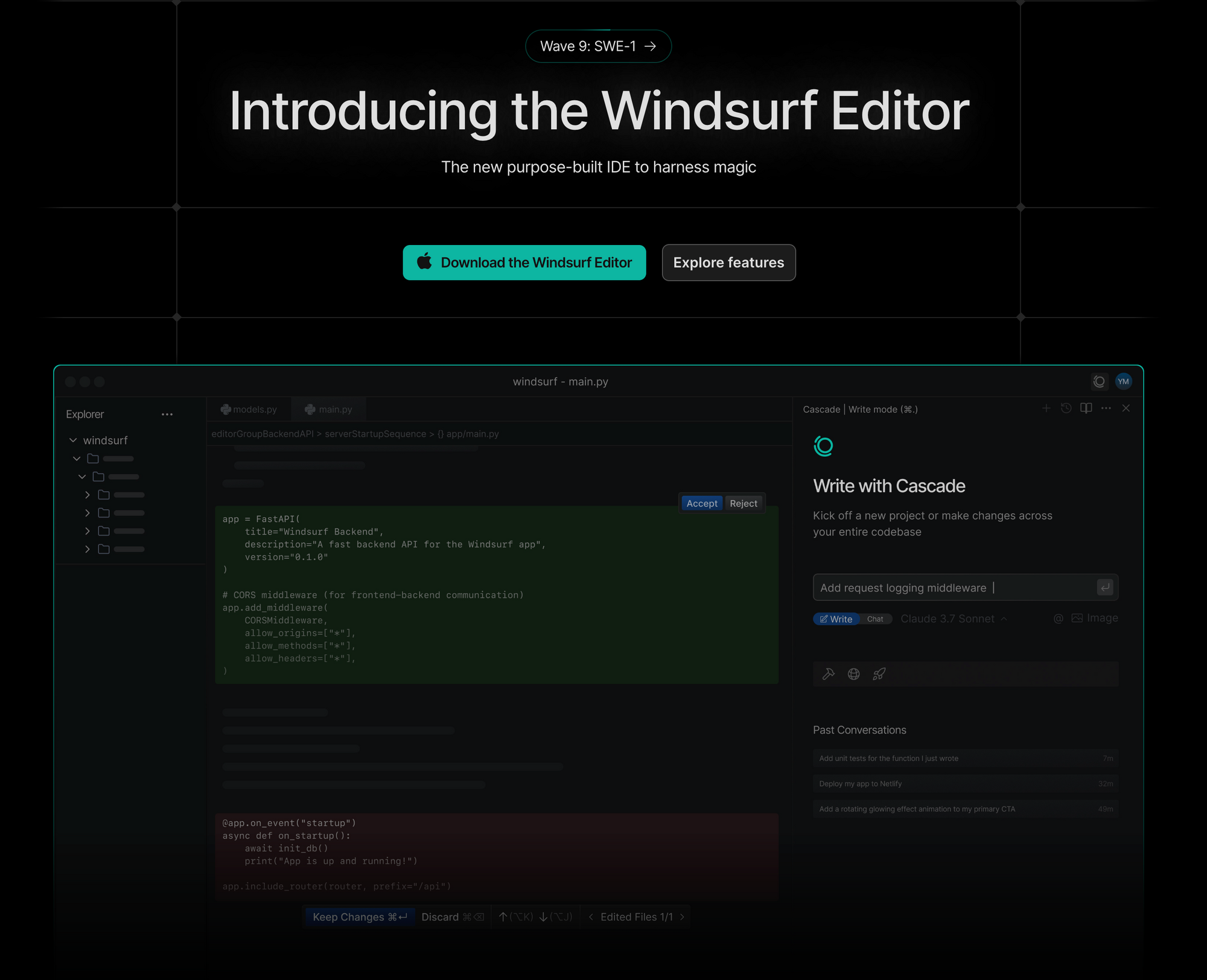Submit request with the enter icon
This screenshot has width=1207, height=980.
(1105, 587)
